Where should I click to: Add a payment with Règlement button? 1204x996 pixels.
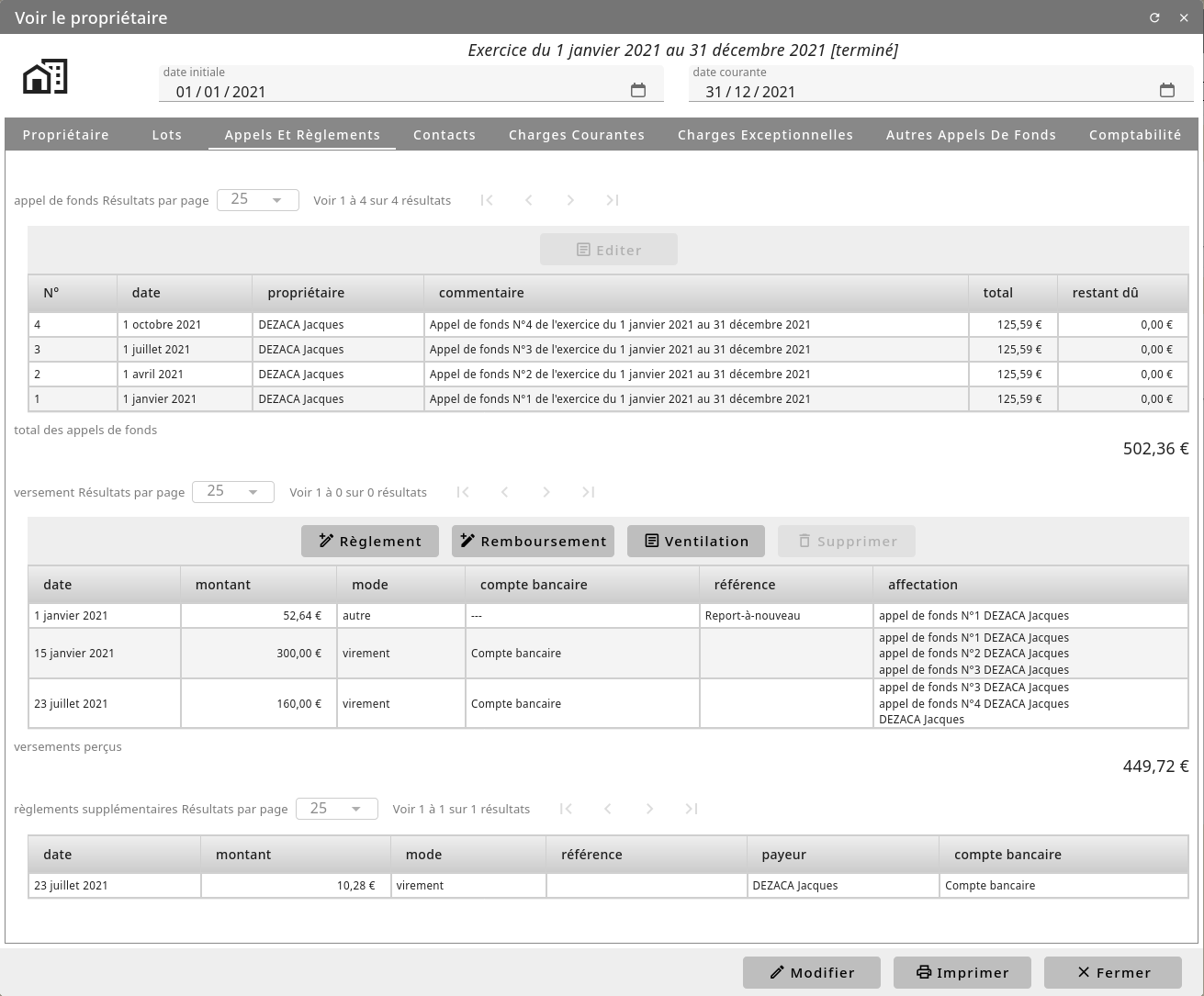(370, 541)
